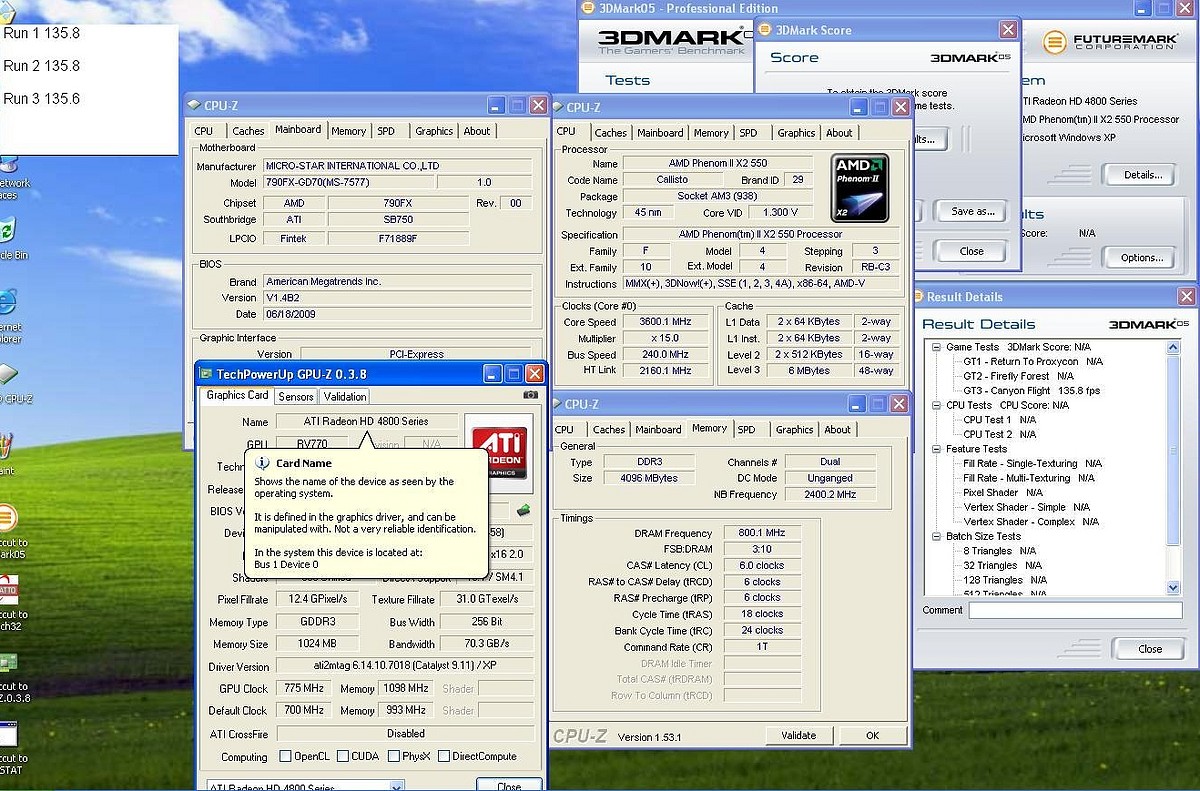Click the Result Details title bar icon

pyautogui.click(x=917, y=297)
